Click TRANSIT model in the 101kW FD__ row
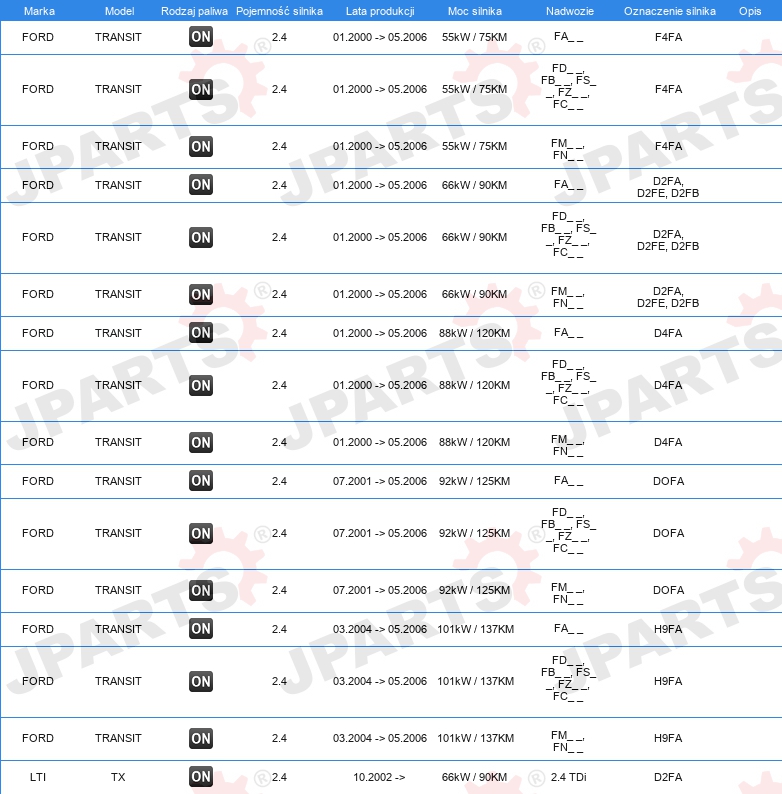Image resolution: width=782 pixels, height=794 pixels. pos(118,682)
